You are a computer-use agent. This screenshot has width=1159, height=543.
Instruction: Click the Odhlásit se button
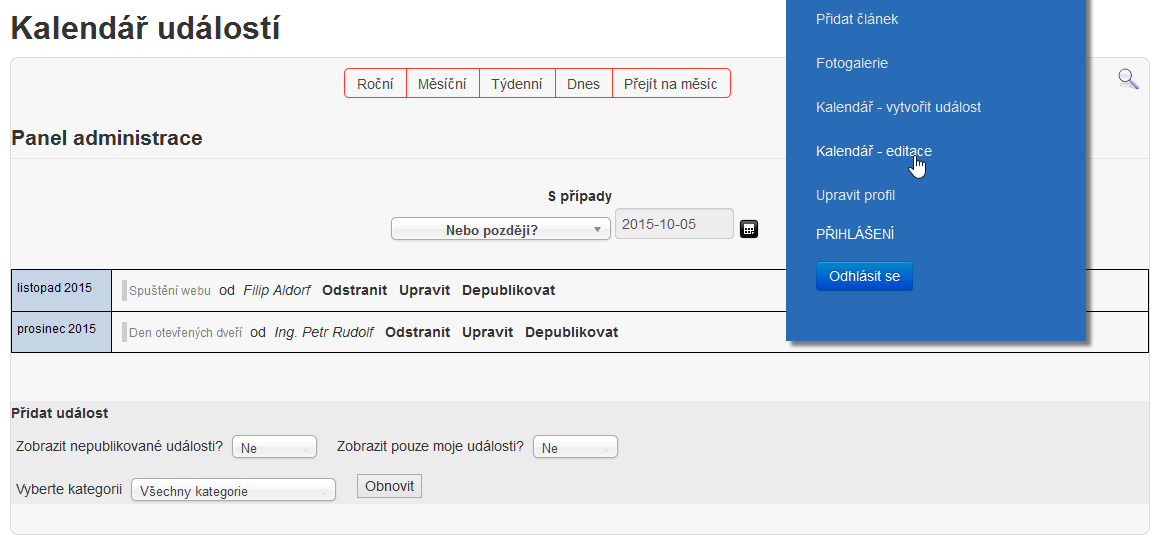pyautogui.click(x=864, y=277)
